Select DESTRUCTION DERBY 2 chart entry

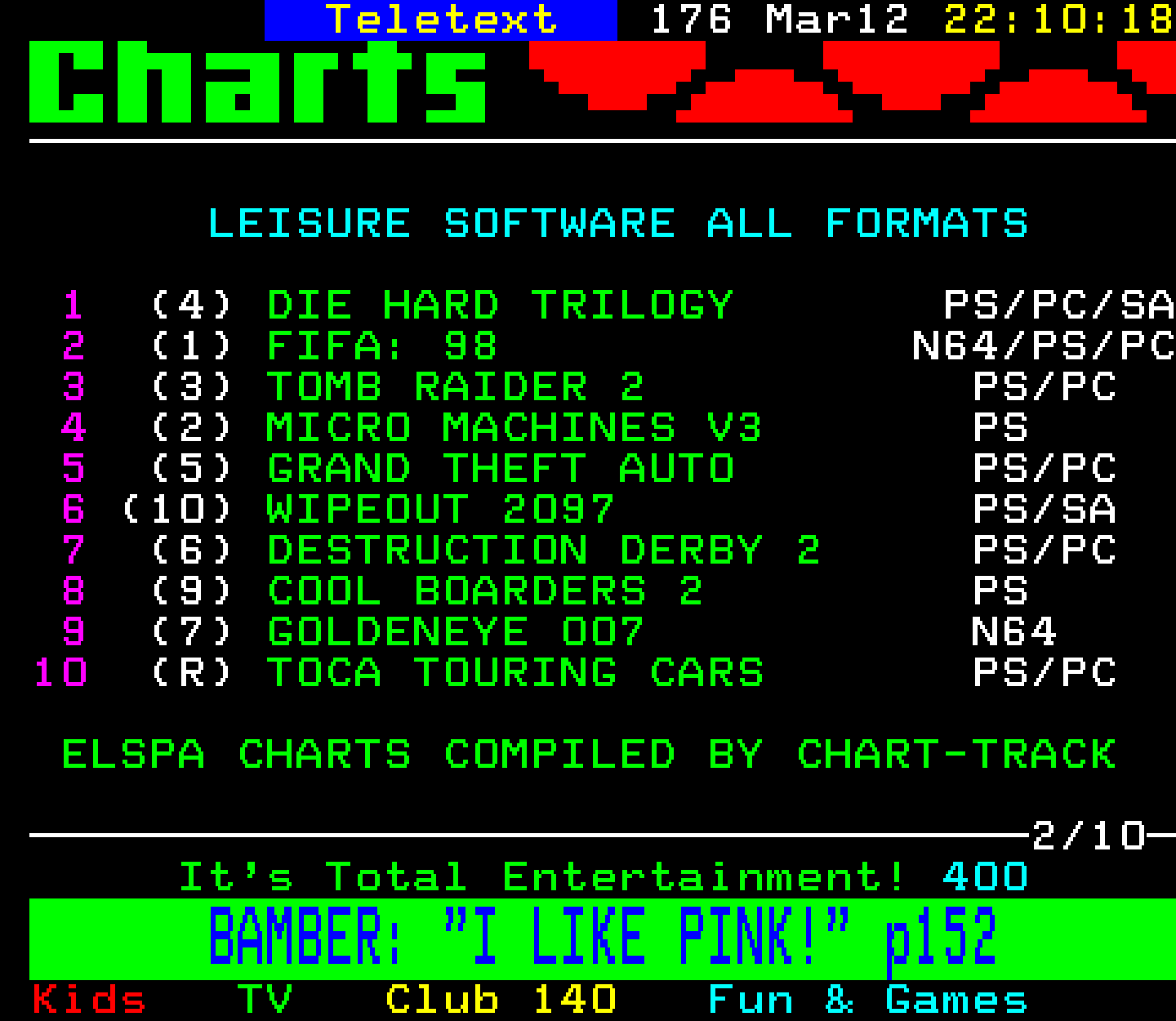coord(544,551)
